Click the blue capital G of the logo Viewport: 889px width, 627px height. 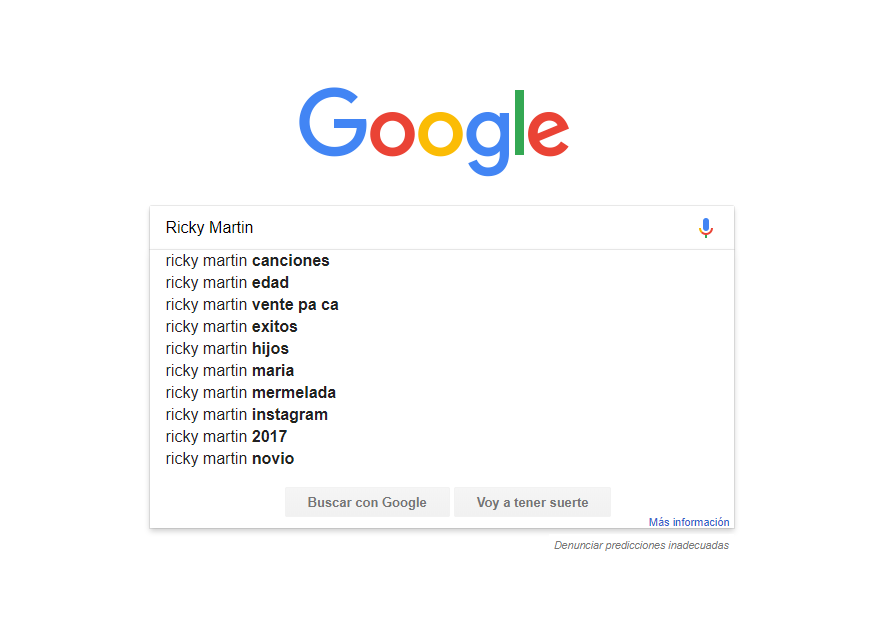(x=332, y=122)
